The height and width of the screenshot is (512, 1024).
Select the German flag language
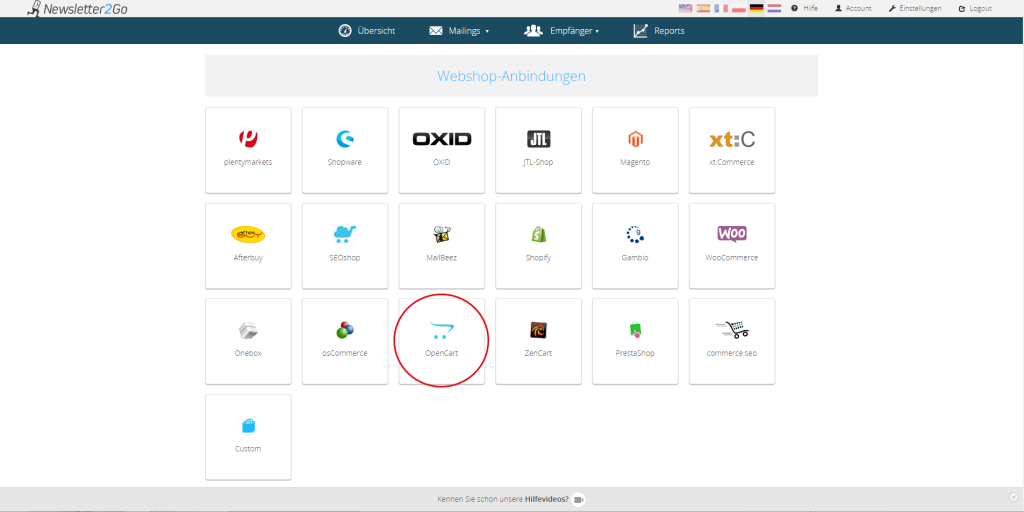pos(756,8)
